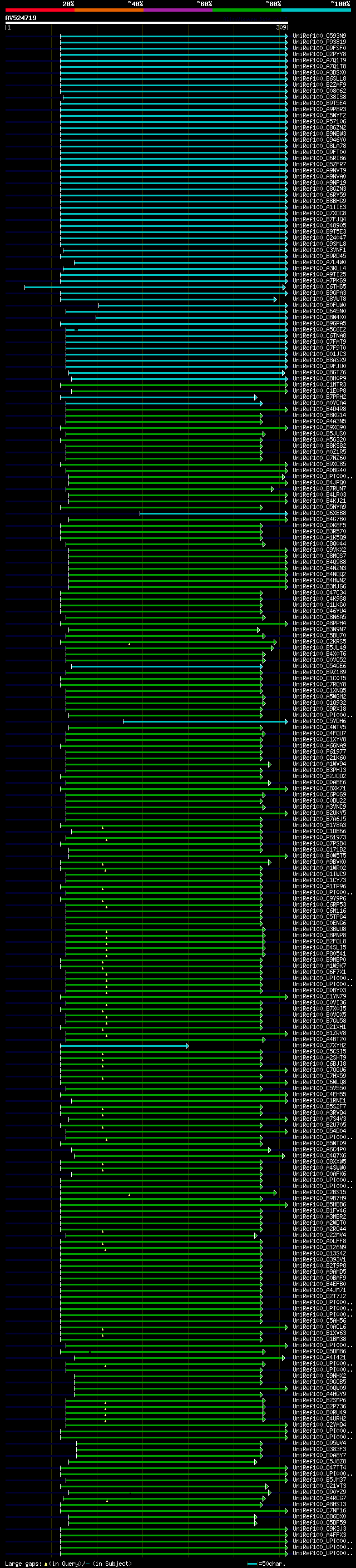Select hit label UniRef100_B7PRH2
Viewport: 356px width, 1568px height.
pyautogui.click(x=319, y=397)
